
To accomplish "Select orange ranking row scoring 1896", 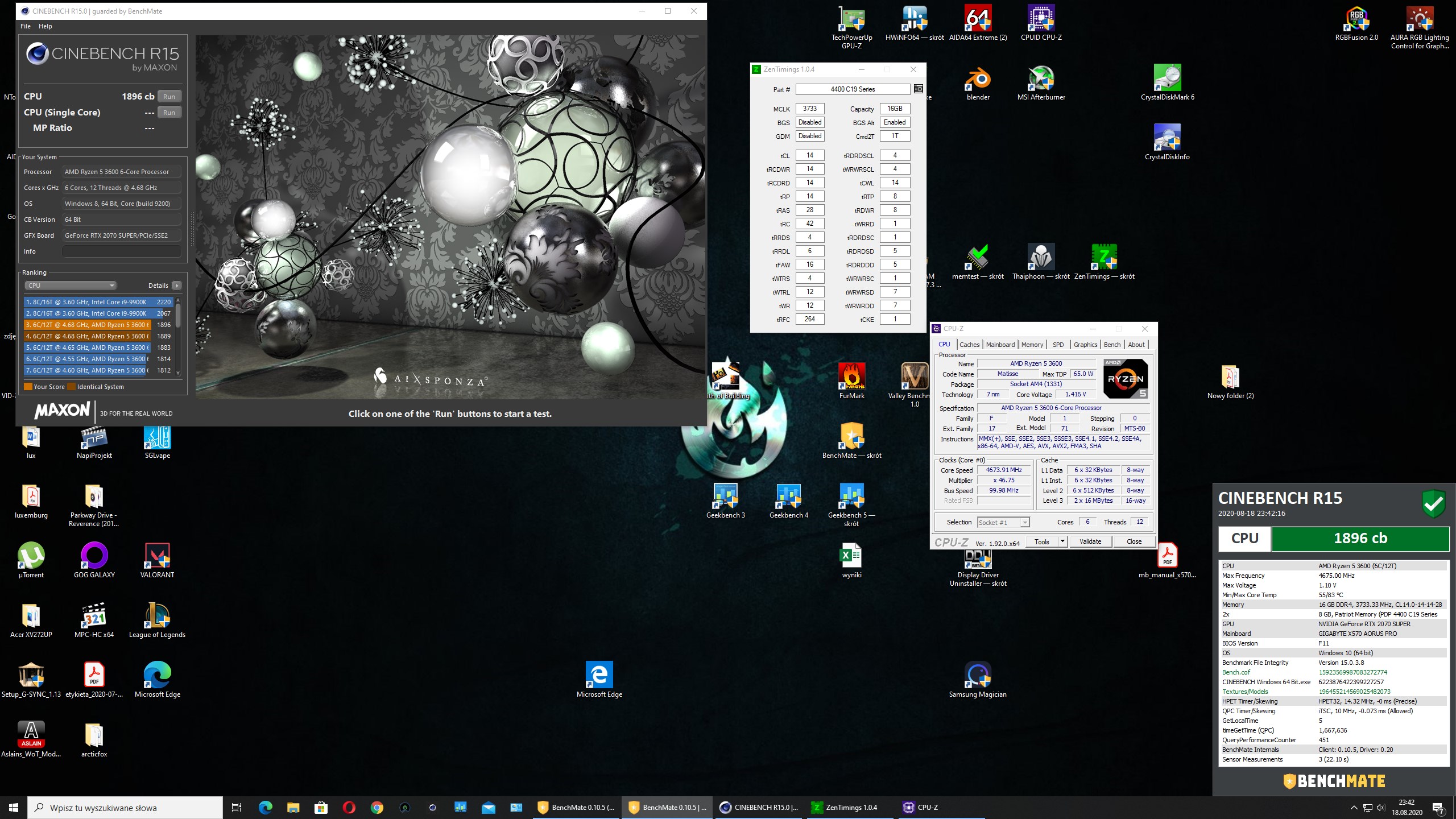I will click(98, 325).
